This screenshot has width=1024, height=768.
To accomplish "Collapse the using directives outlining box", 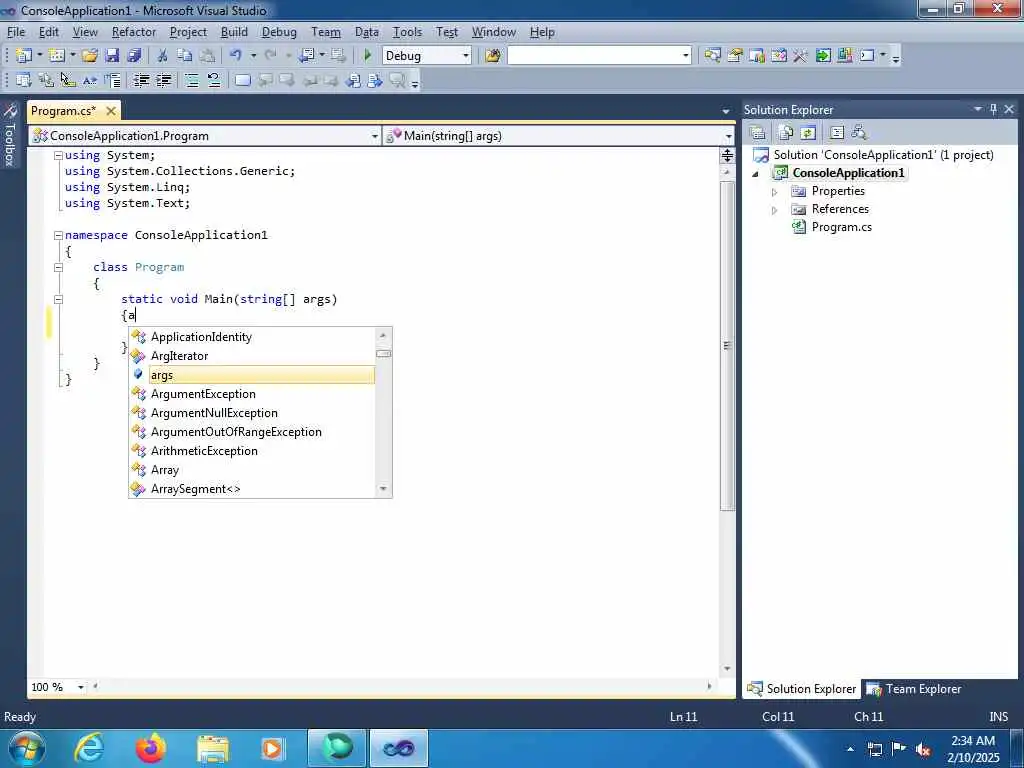I will pos(58,155).
